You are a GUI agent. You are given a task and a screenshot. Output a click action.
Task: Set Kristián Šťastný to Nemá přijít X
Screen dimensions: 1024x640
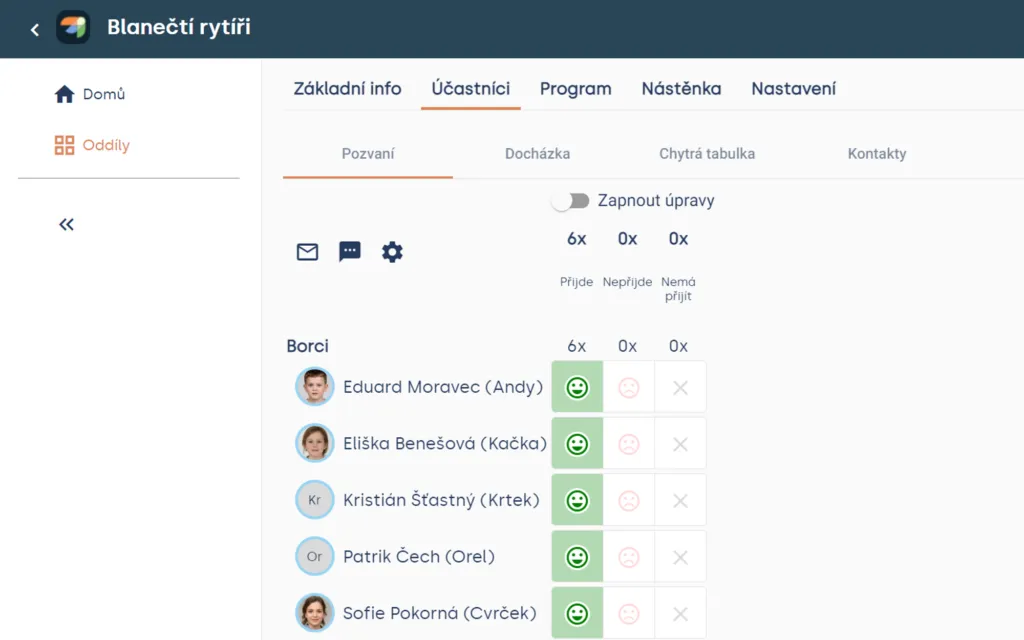680,501
